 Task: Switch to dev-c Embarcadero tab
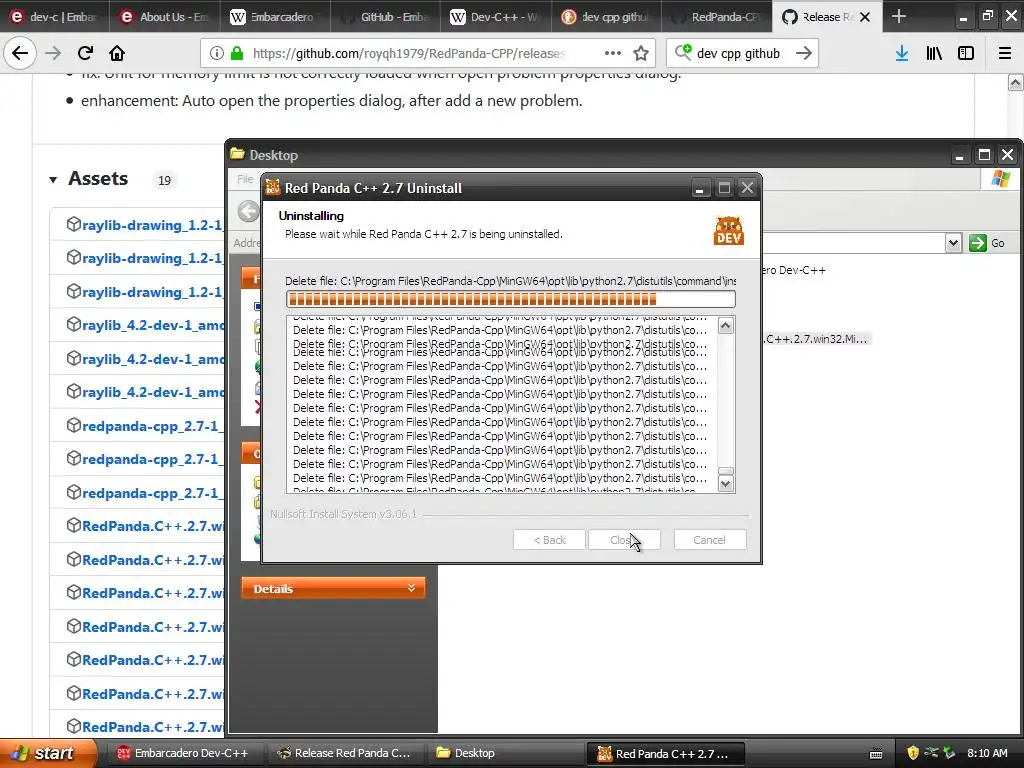(x=54, y=17)
